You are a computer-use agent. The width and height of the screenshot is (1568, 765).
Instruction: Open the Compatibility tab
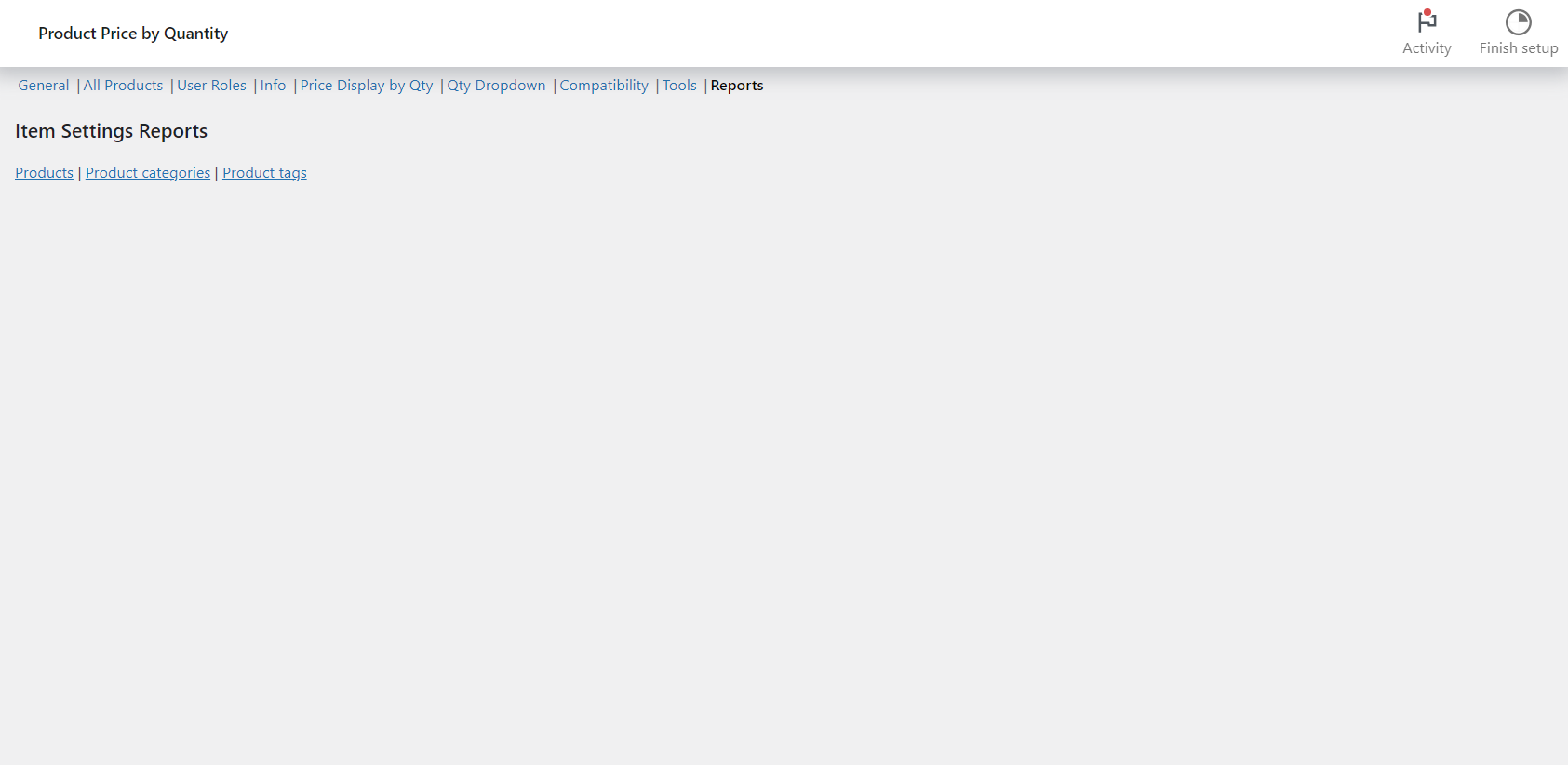pos(604,86)
